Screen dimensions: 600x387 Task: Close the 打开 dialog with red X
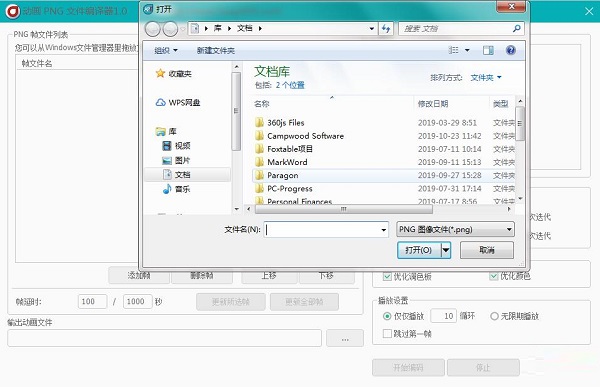pos(512,6)
